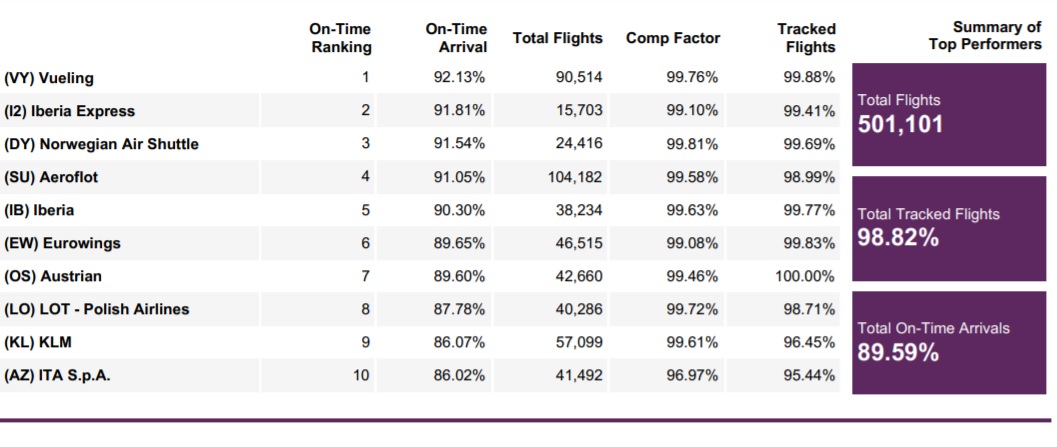Select the Total Flights column header

pos(557,38)
